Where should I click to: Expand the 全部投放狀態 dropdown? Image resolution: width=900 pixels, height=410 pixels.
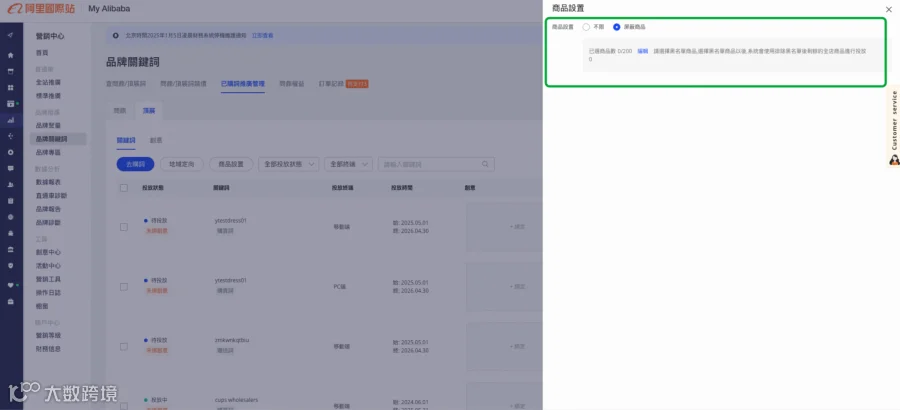click(289, 164)
